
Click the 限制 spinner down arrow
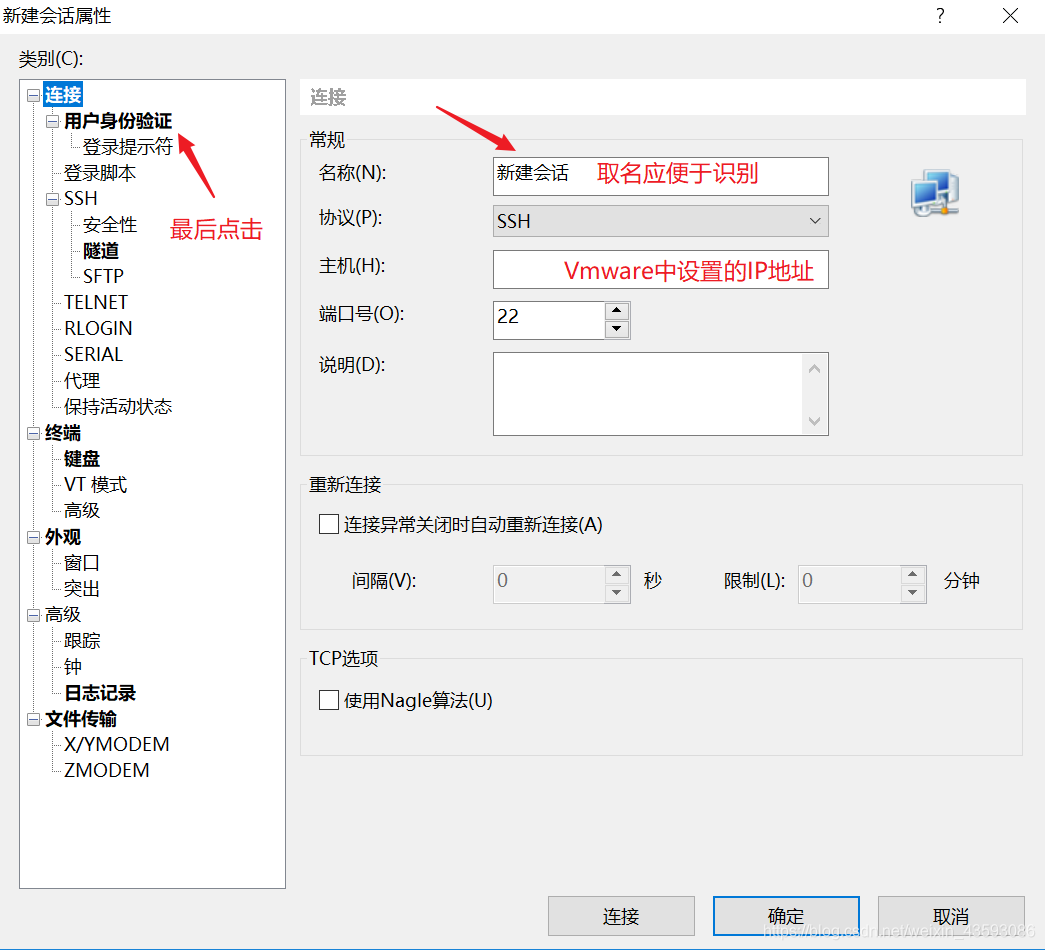(912, 593)
